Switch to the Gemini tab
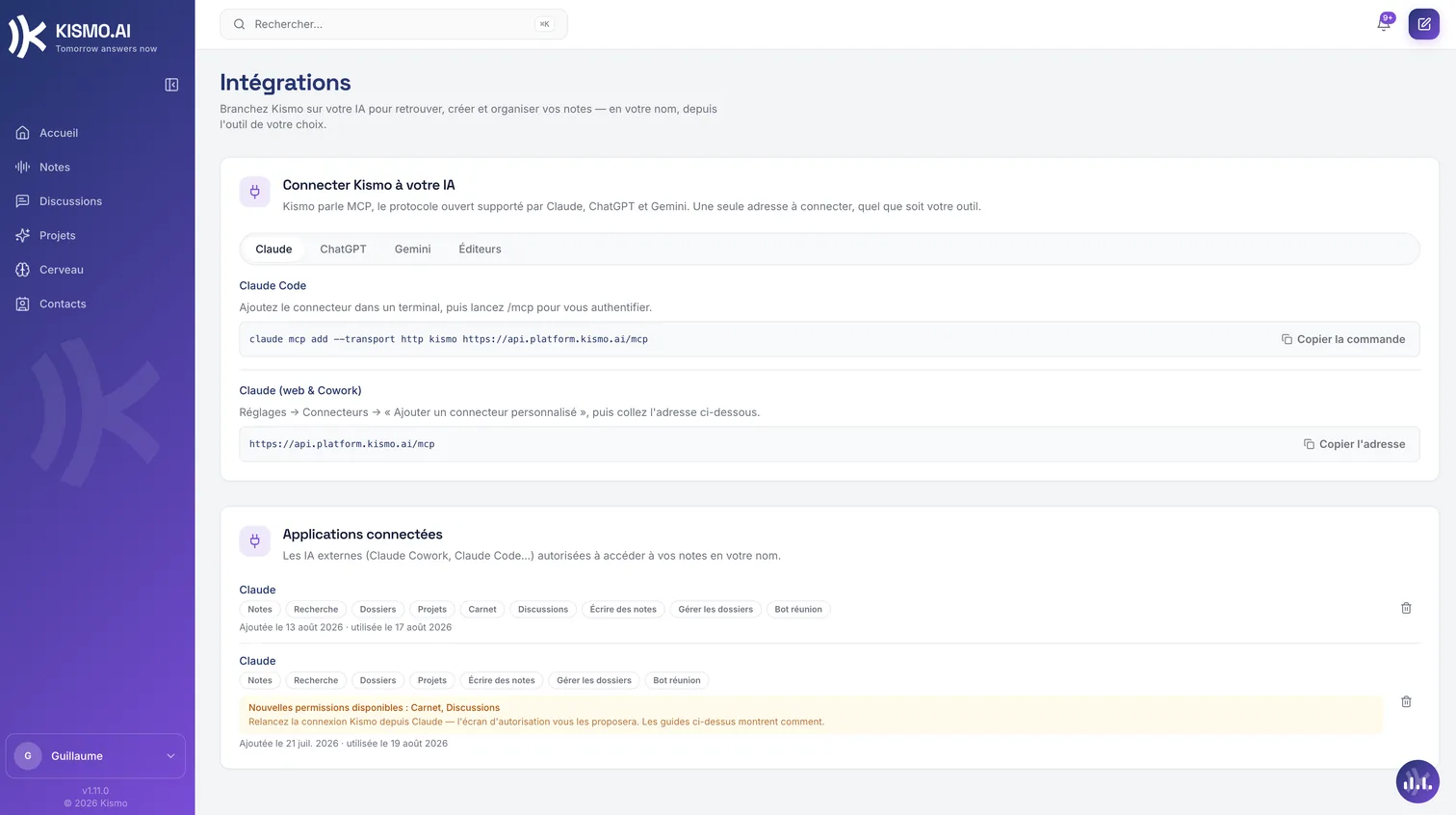1456x815 pixels. click(412, 249)
